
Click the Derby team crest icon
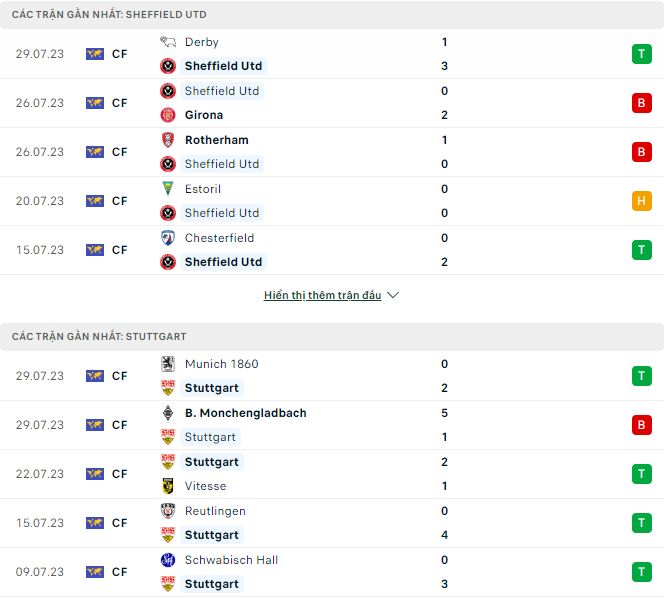pos(168,42)
